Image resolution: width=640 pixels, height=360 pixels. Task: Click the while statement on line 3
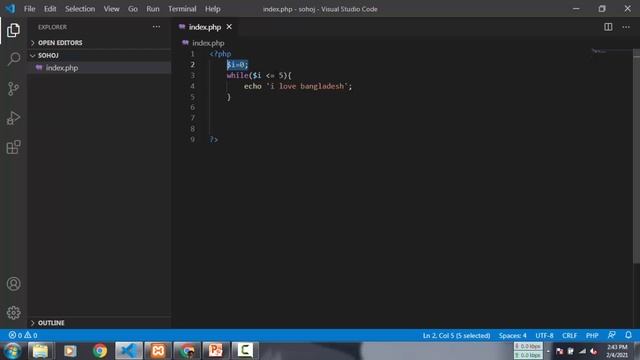259,76
